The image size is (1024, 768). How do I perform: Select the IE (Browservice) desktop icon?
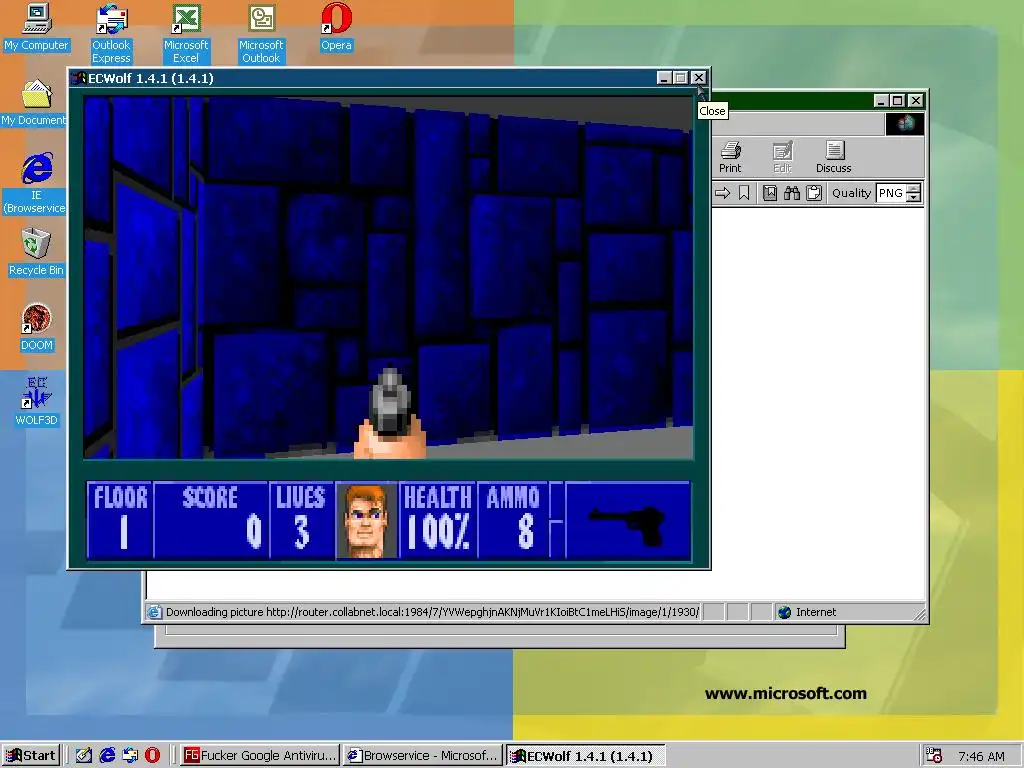[x=36, y=184]
